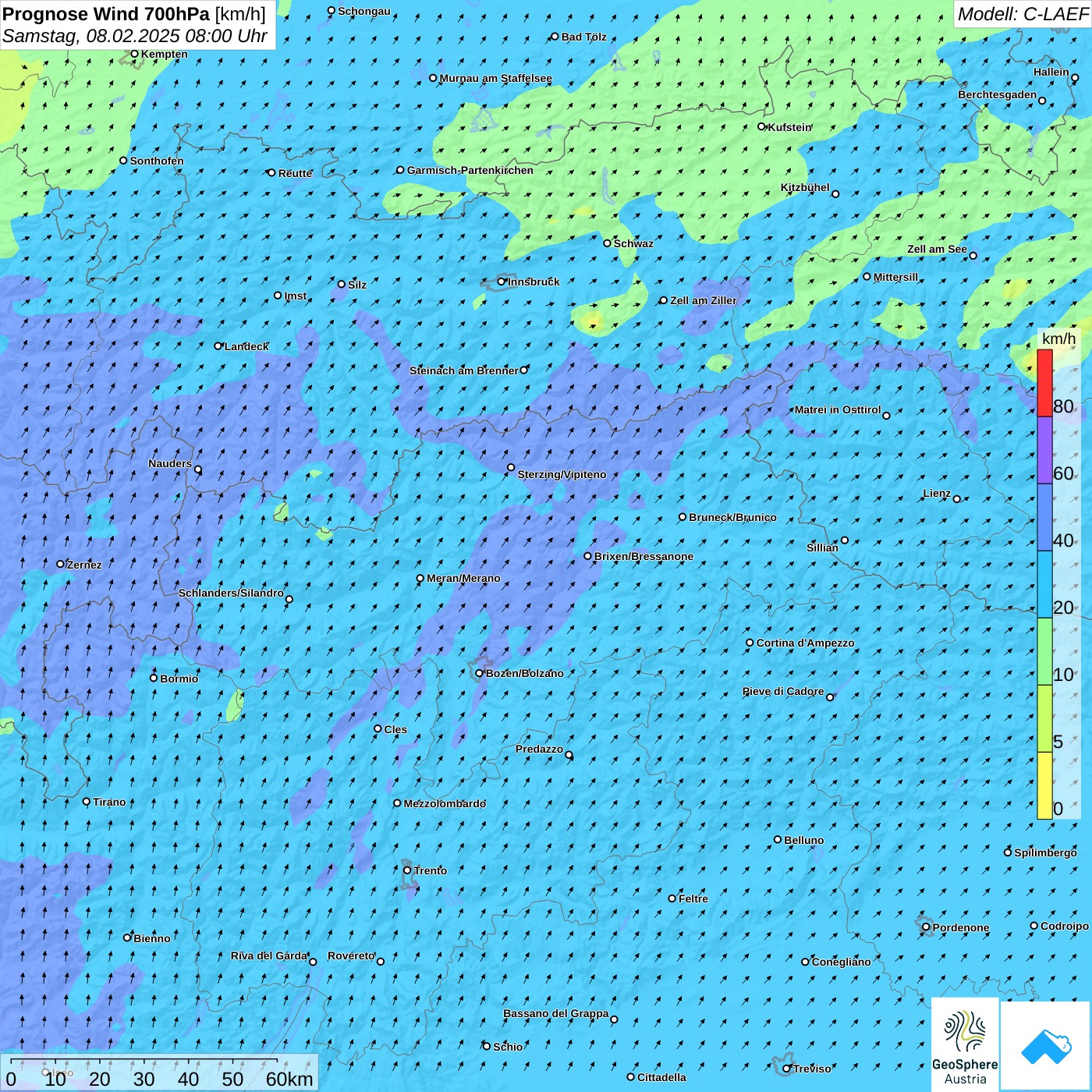Click the 'Bassano del Grappa' label

[x=556, y=1013]
